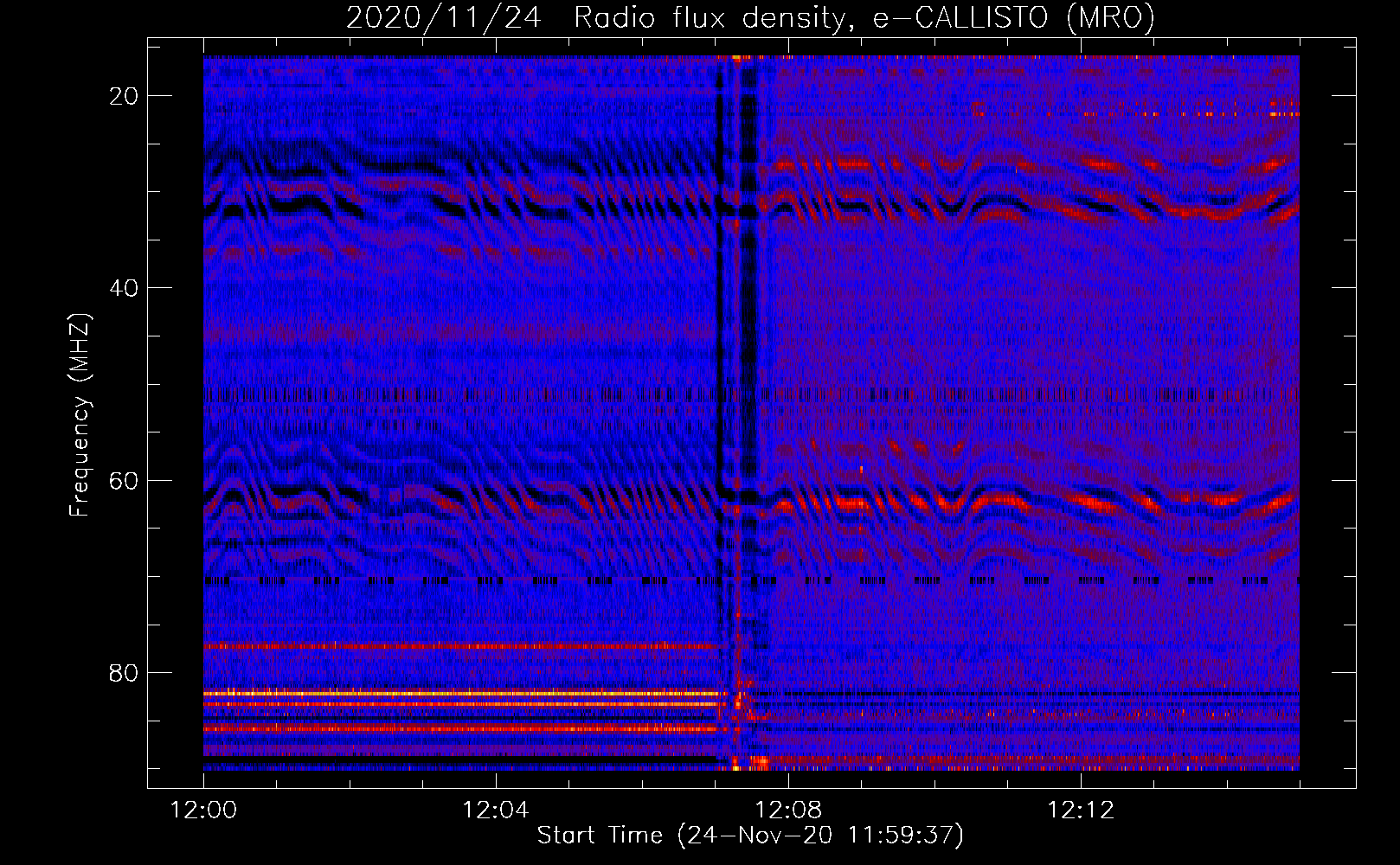Click the 'Start Time (24-Nov-20 11:59:37)' label
1400x865 pixels.
coord(750,836)
